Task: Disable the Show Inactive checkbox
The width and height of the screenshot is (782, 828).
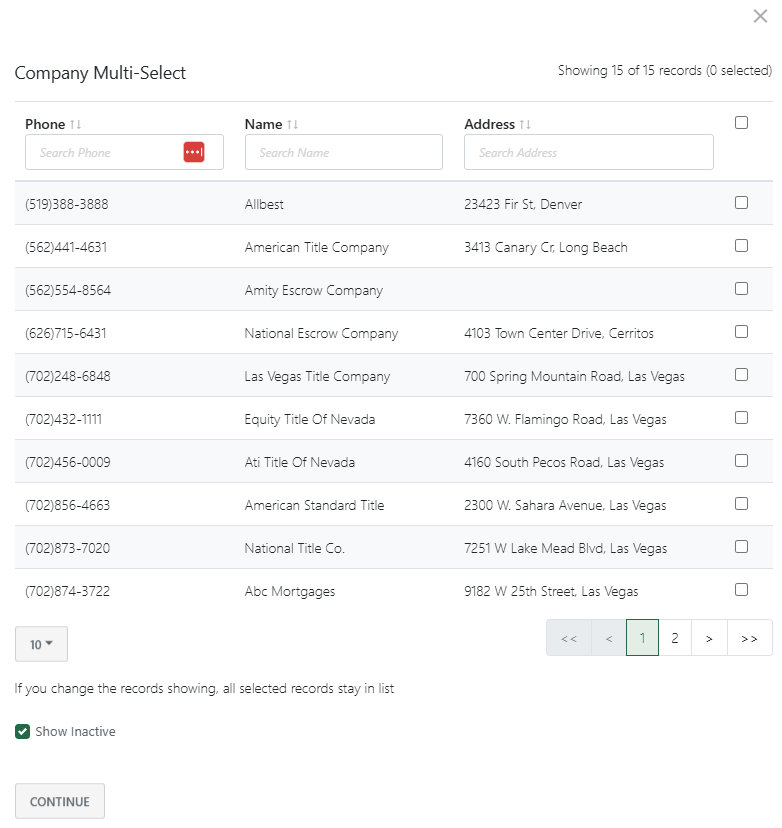Action: (22, 731)
